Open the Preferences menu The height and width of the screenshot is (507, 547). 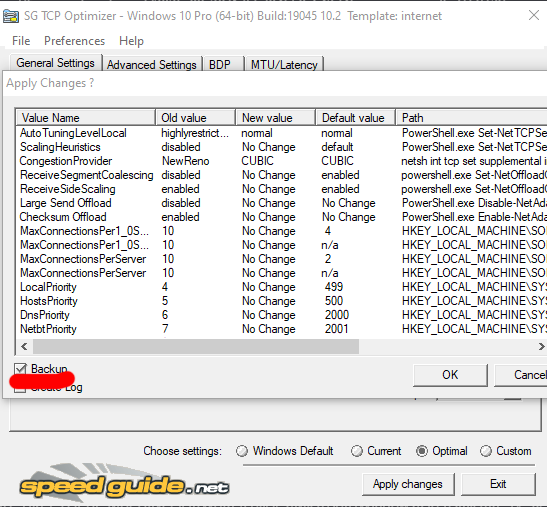74,41
